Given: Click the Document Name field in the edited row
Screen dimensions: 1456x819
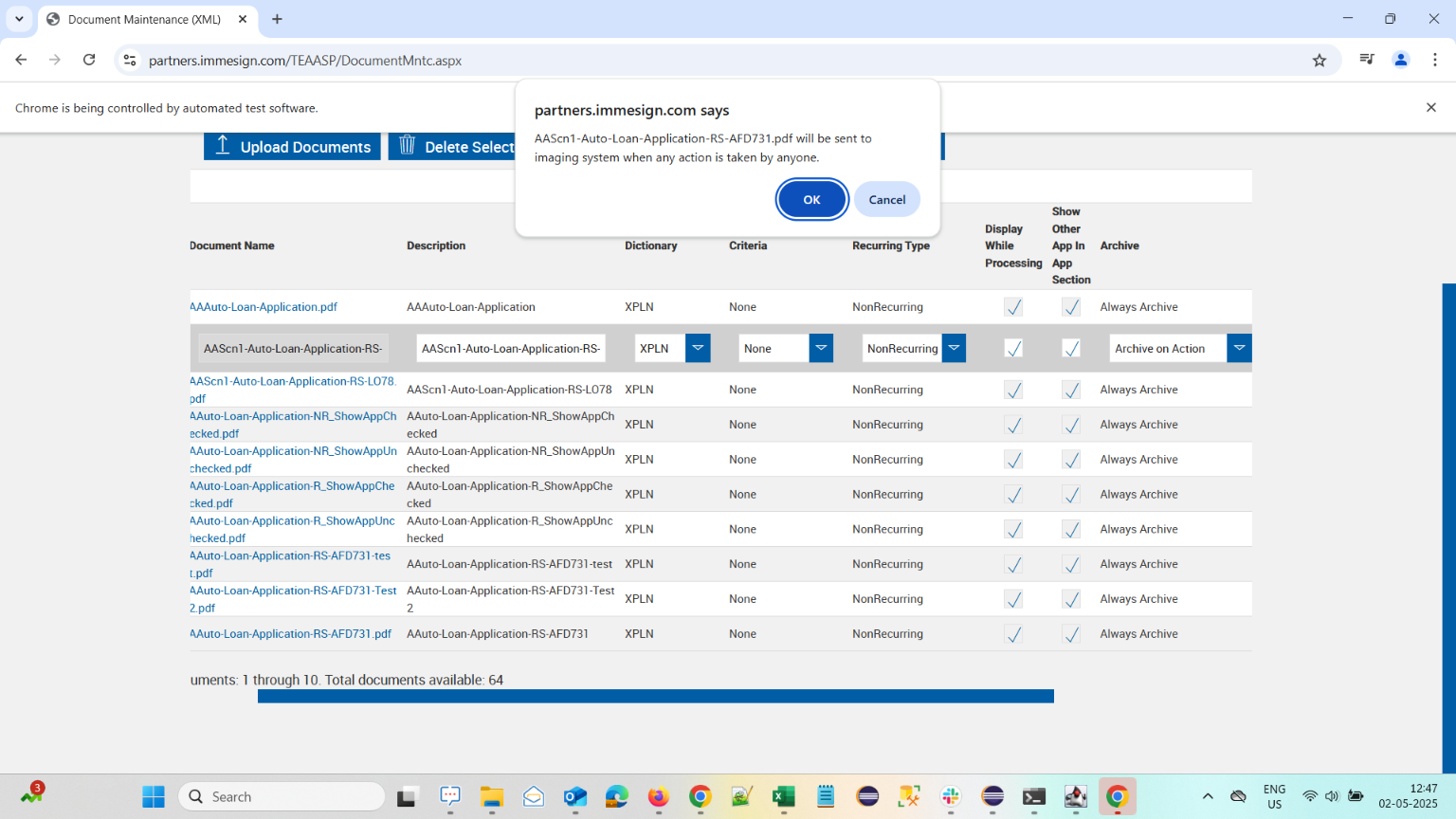Looking at the screenshot, I should click(x=293, y=348).
